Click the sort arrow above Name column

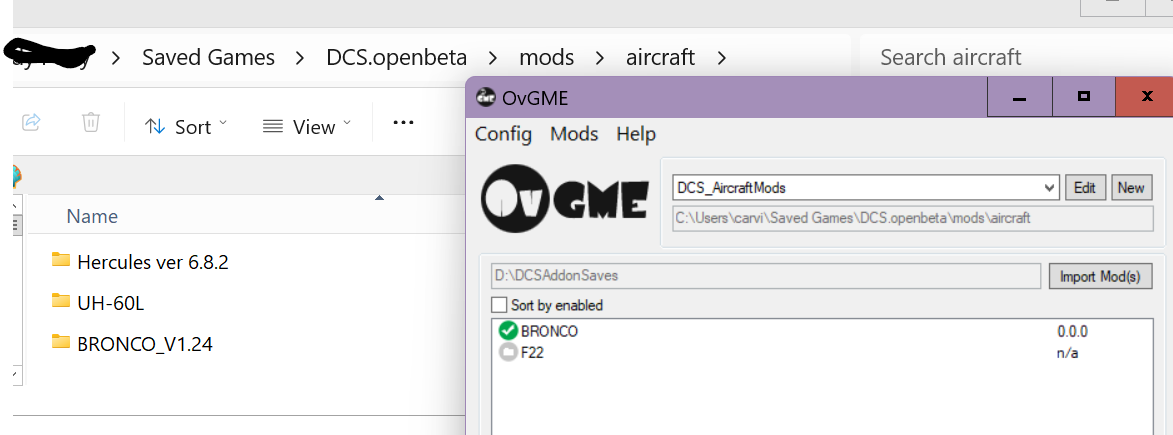379,198
